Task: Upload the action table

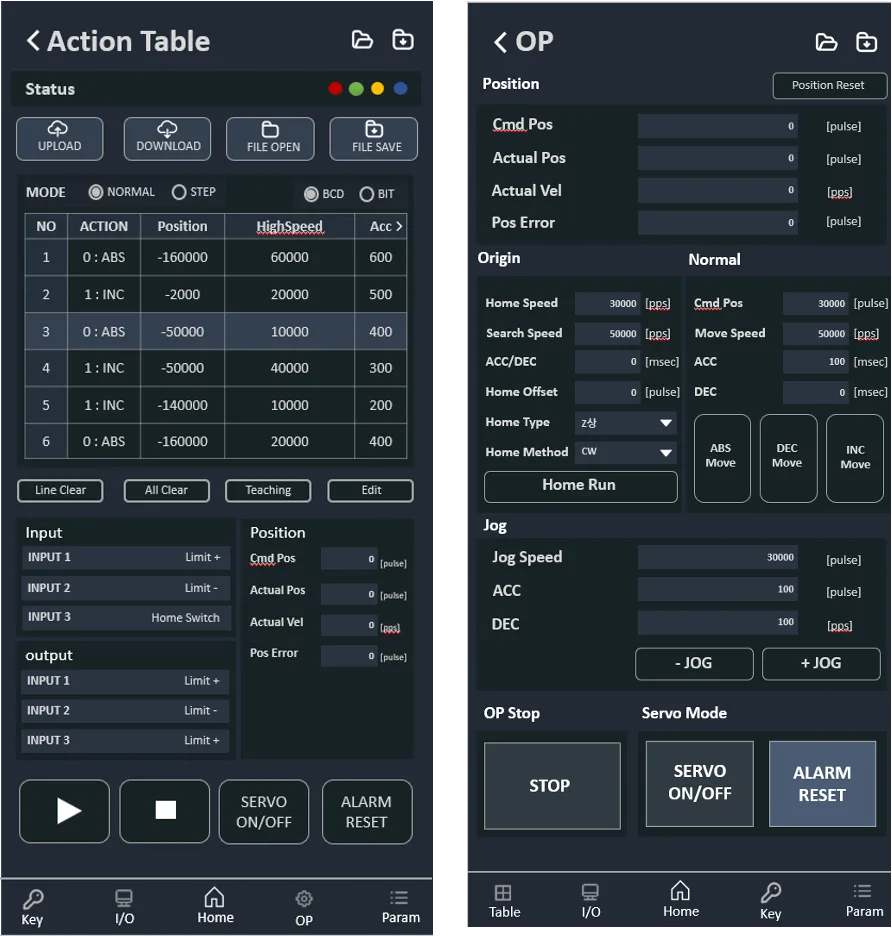Action: coord(60,139)
